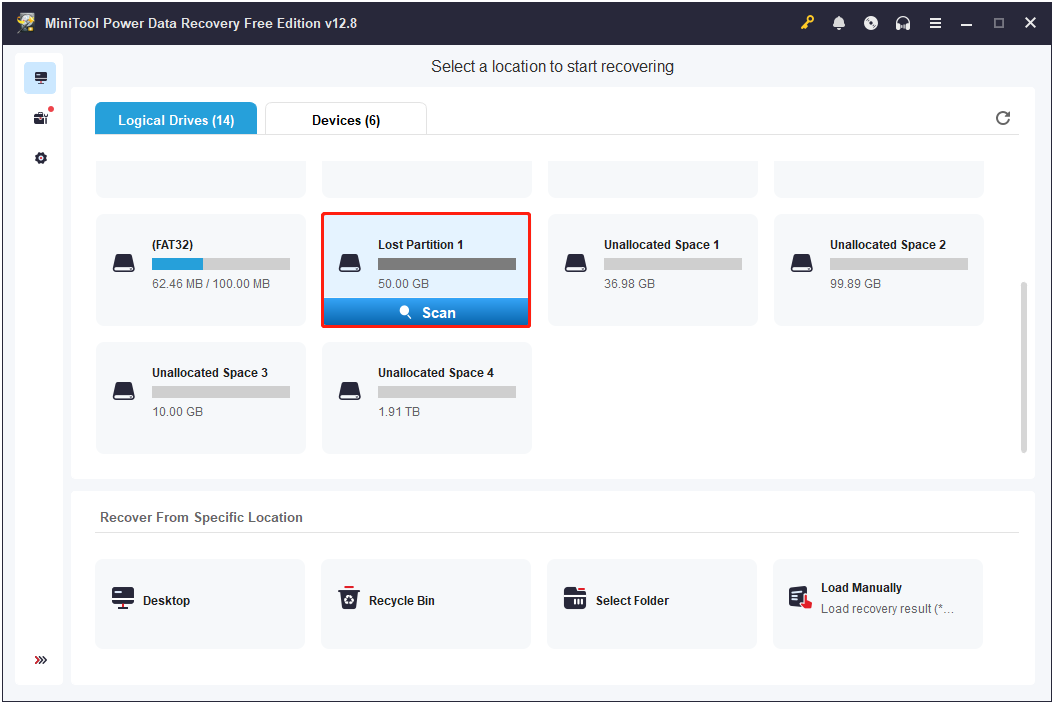This screenshot has height=704, width=1054.
Task: Select the data recovery sidebar icon
Action: tap(40, 77)
